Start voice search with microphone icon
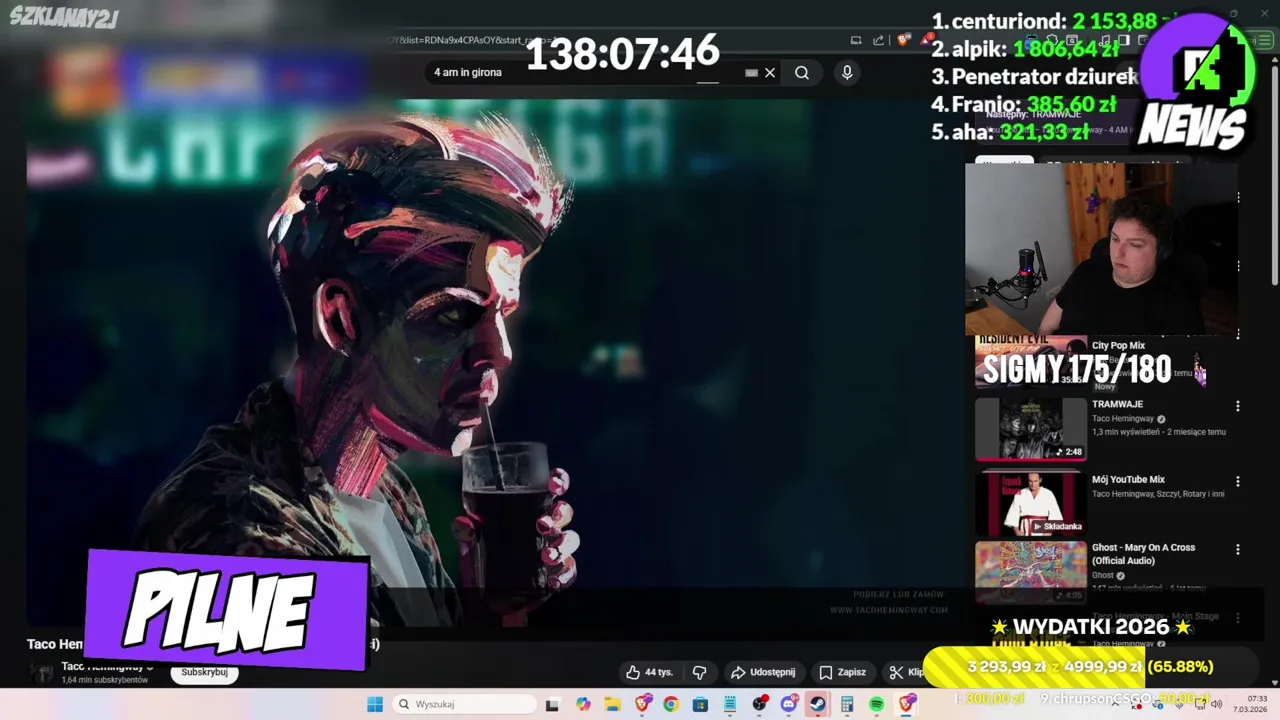The image size is (1280, 720). 847,72
